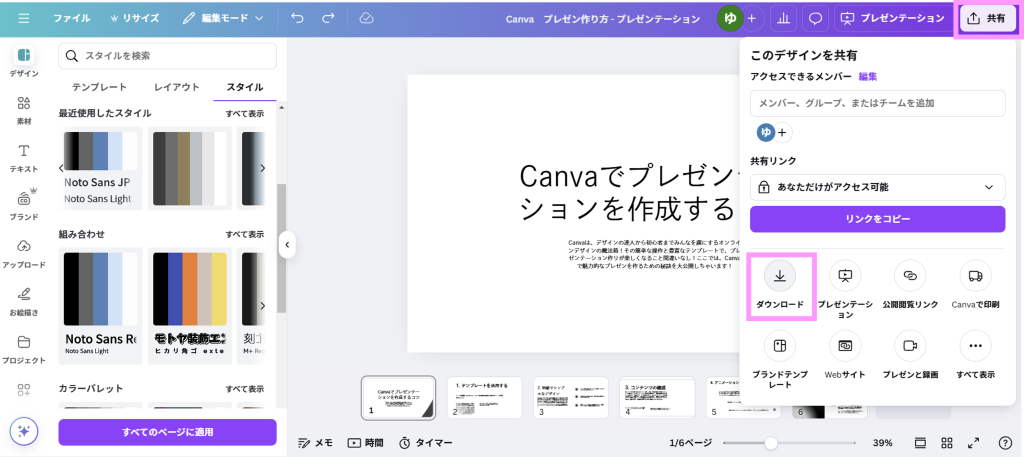Open the Elements (素材) sidebar panel
Screen dimensions: 1024x457
24,108
